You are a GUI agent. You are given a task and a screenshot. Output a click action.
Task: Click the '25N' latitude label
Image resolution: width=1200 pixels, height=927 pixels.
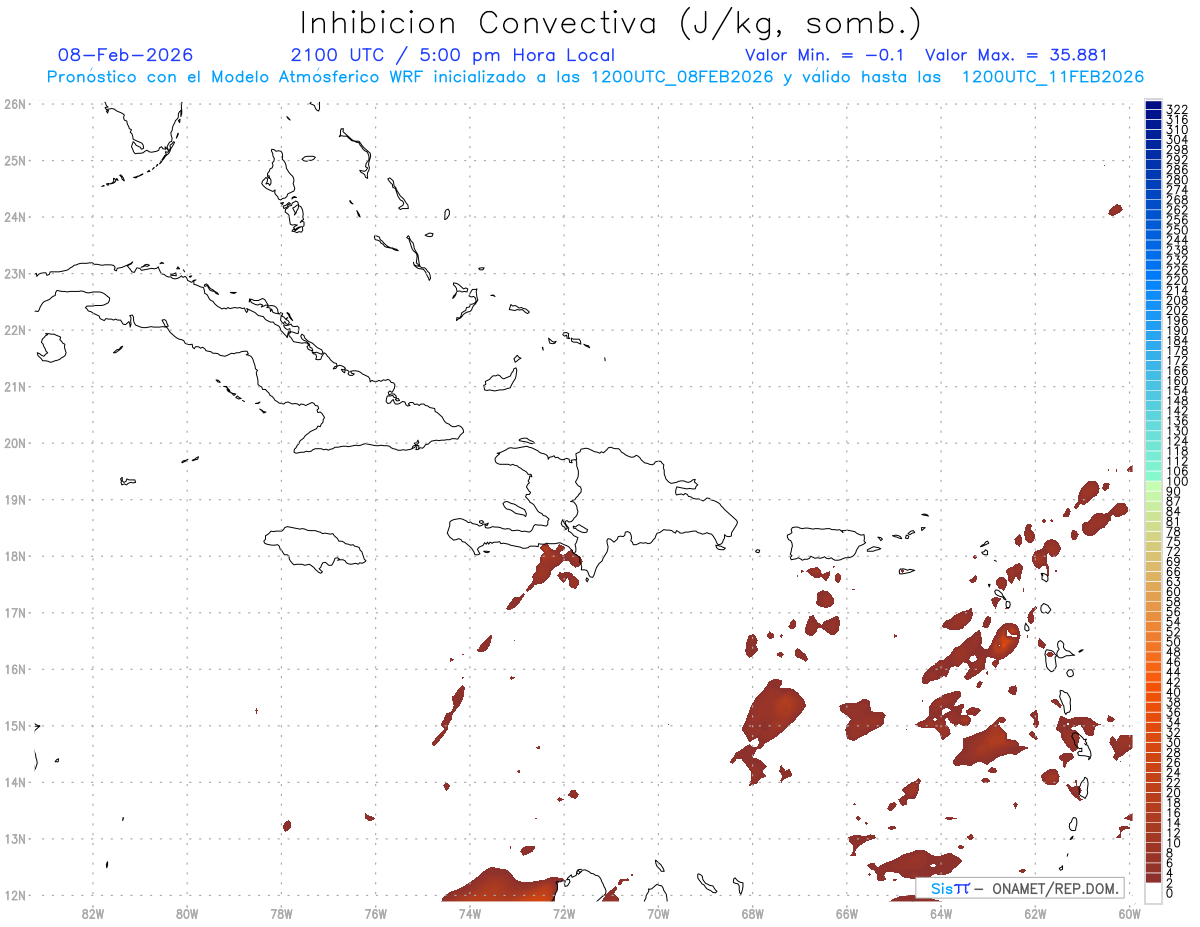pyautogui.click(x=15, y=160)
